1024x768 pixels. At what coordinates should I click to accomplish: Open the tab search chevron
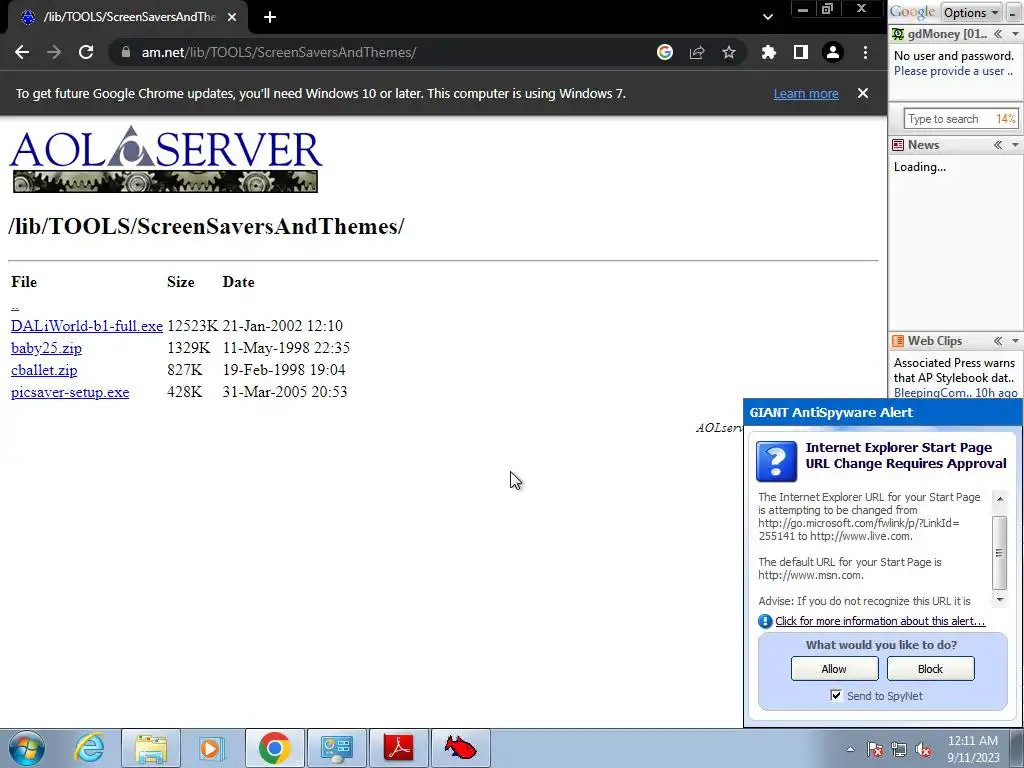[x=768, y=17]
